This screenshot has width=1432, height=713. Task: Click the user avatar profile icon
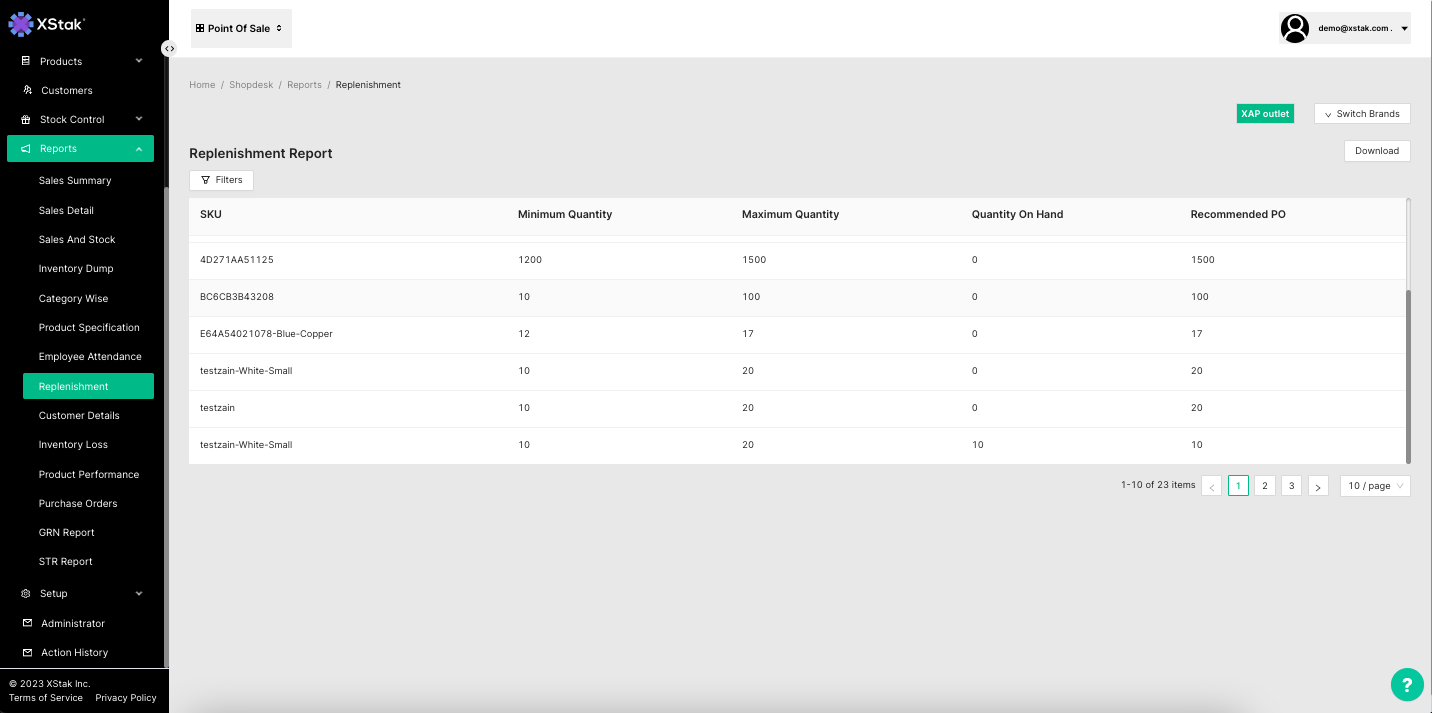tap(1295, 29)
